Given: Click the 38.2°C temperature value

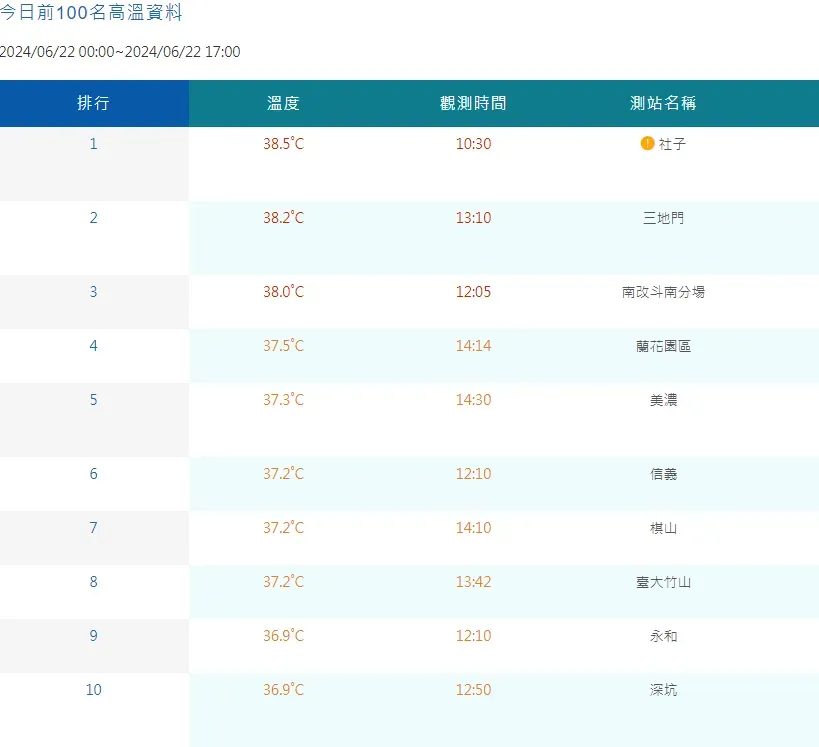Looking at the screenshot, I should [x=283, y=217].
